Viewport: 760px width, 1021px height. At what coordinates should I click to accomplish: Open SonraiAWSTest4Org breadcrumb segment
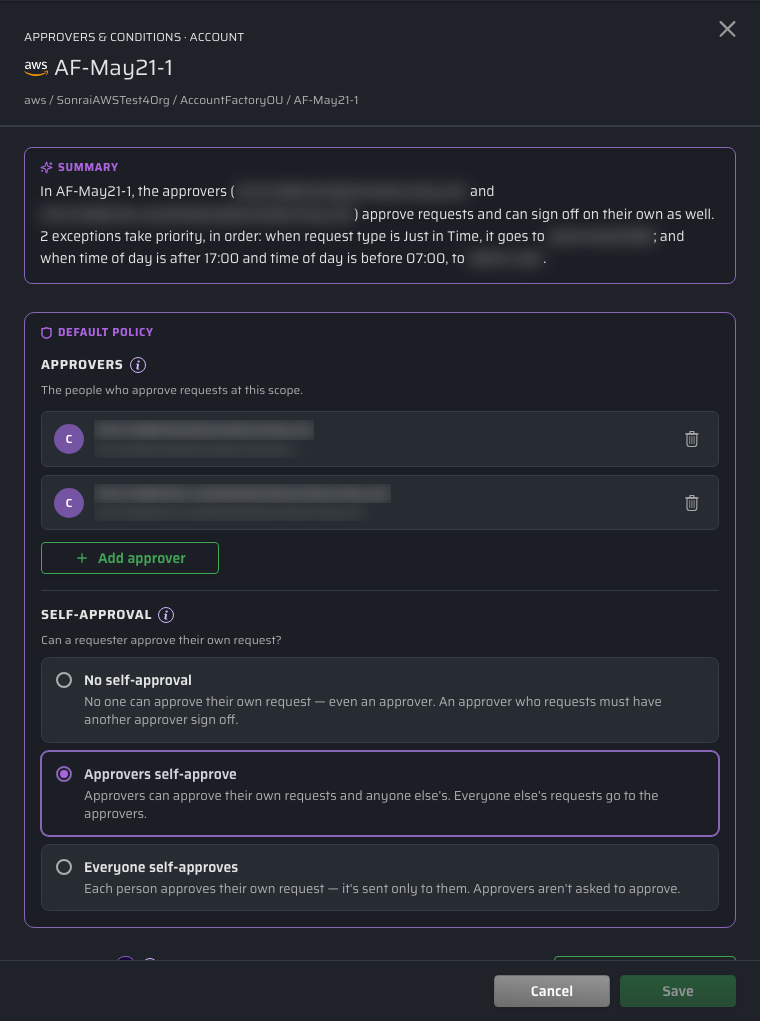point(113,100)
